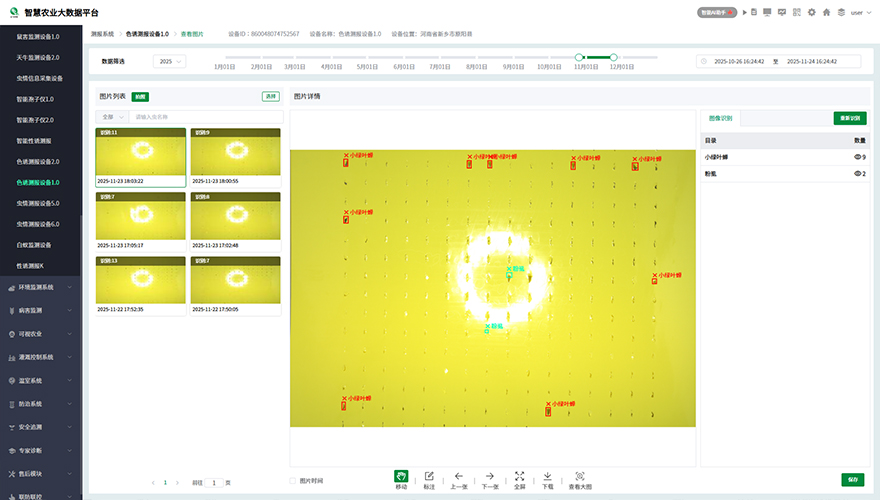The height and width of the screenshot is (500, 880).
Task: Toggle visibility eye for 粉虱
Action: [x=857, y=173]
